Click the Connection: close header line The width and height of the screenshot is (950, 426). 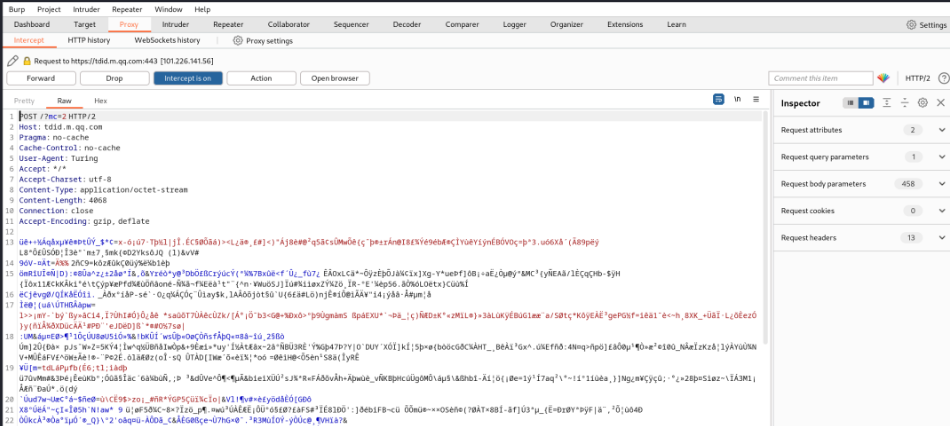[x=56, y=211]
